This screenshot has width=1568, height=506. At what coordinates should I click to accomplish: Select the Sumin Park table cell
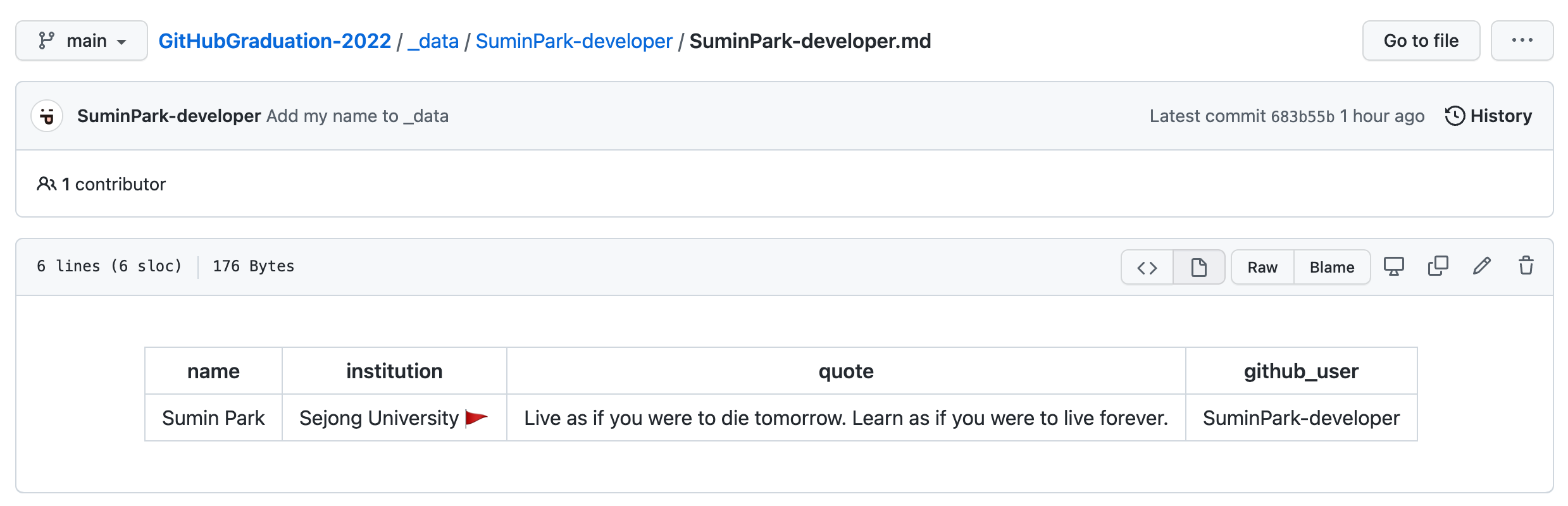point(213,417)
